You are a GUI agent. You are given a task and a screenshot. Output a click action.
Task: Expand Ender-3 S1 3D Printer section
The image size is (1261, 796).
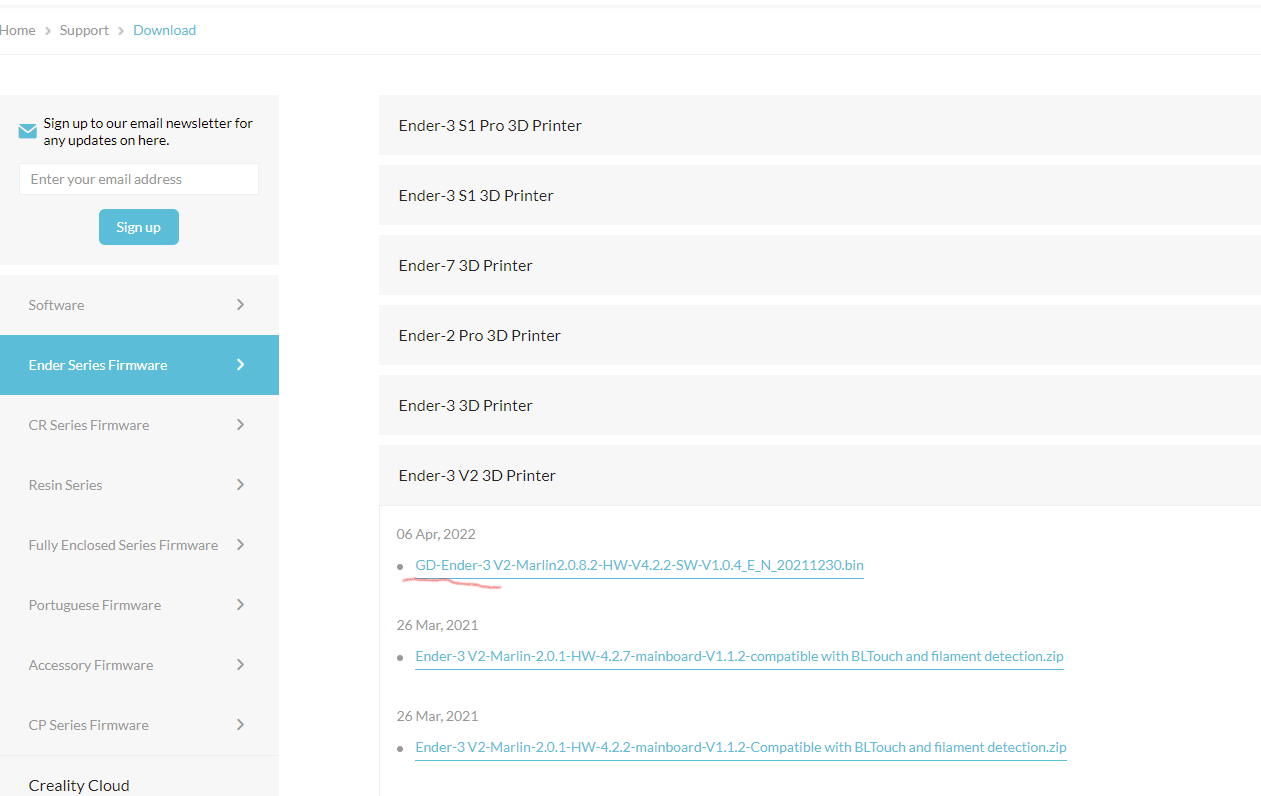(x=819, y=195)
